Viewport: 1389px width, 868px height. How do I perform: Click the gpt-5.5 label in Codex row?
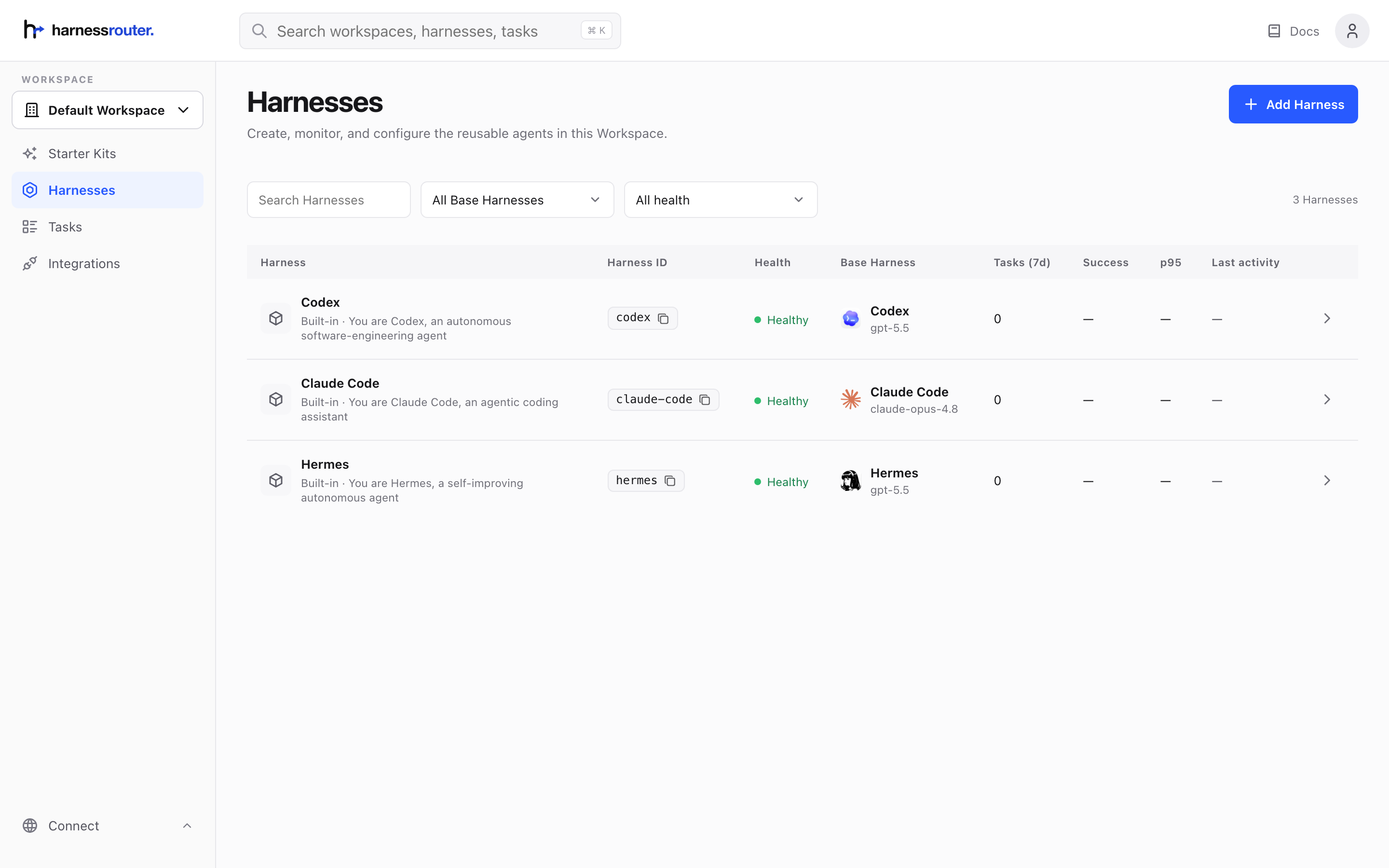click(x=890, y=328)
